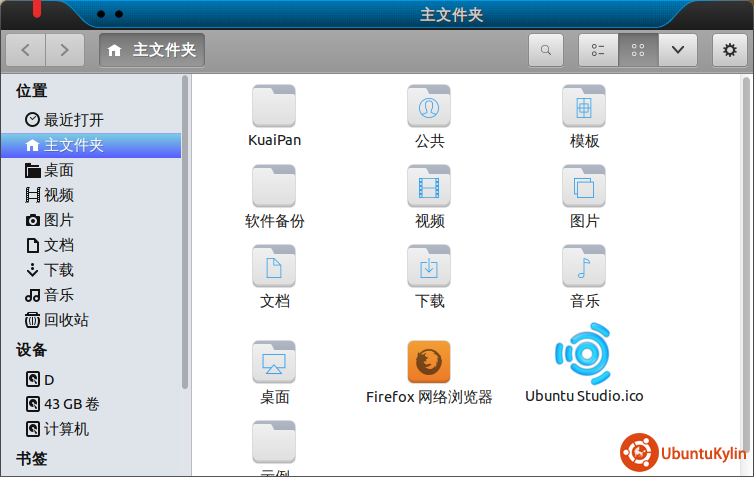The height and width of the screenshot is (477, 754).
Task: Open the KuaiPan folder
Action: (274, 107)
